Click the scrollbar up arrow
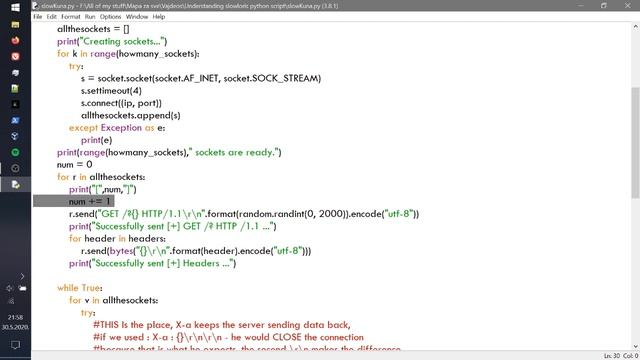This screenshot has height=360, width=640. click(636, 27)
